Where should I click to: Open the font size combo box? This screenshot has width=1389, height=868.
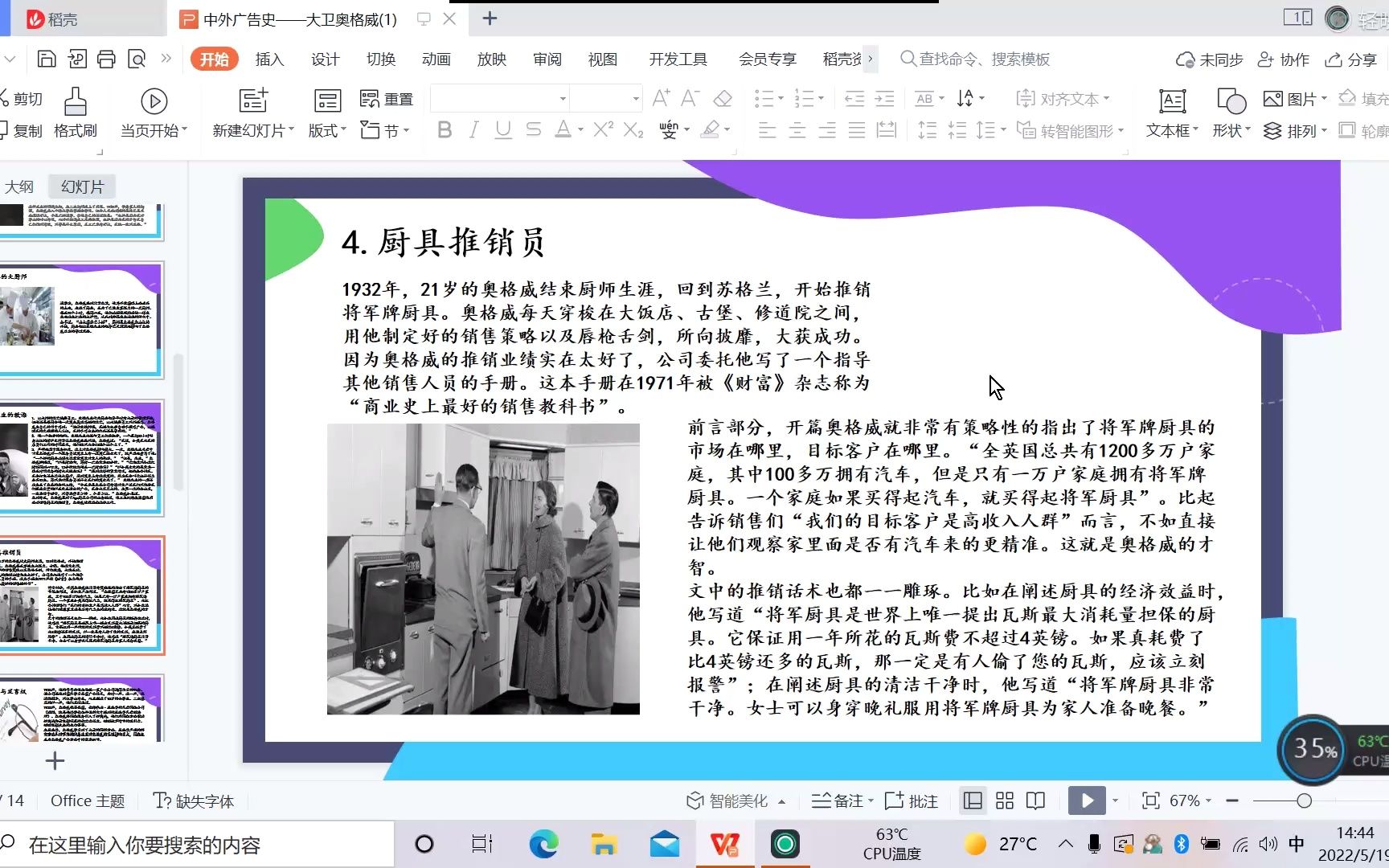coord(606,99)
